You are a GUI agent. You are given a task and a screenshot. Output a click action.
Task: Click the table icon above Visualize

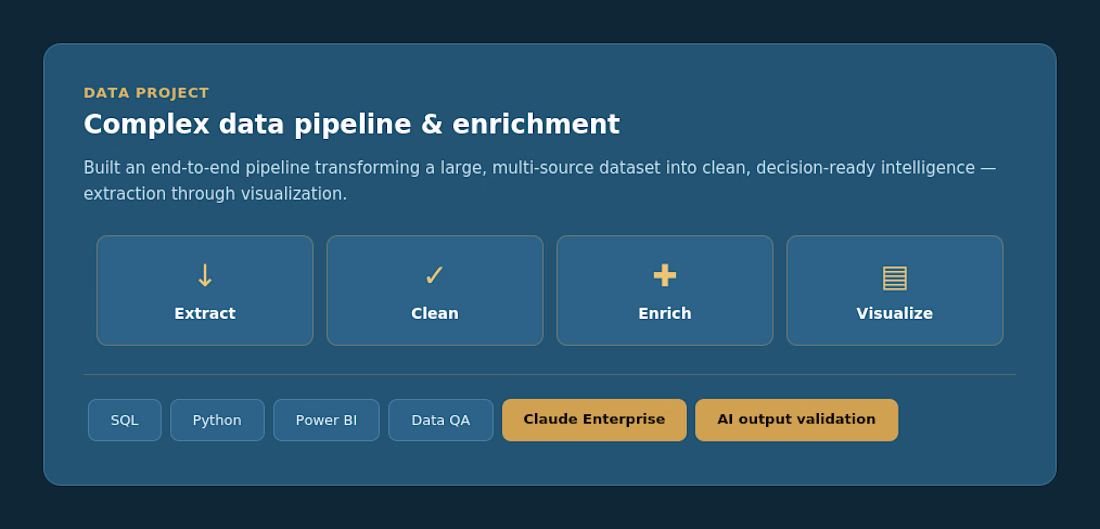point(894,278)
